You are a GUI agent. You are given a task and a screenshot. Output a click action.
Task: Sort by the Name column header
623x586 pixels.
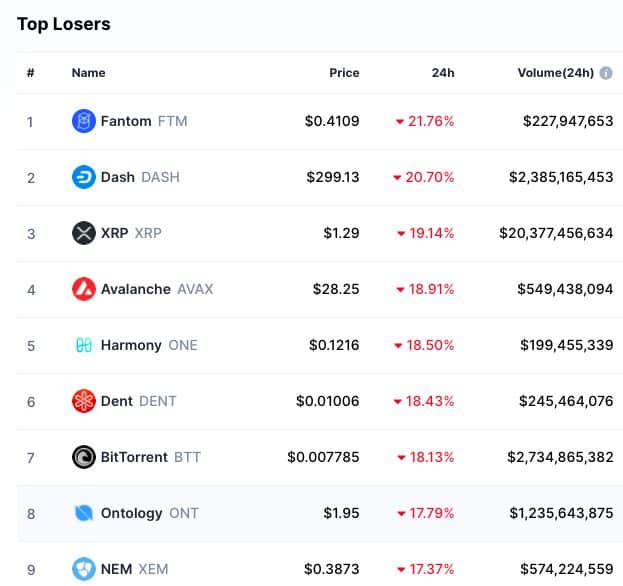coord(88,73)
